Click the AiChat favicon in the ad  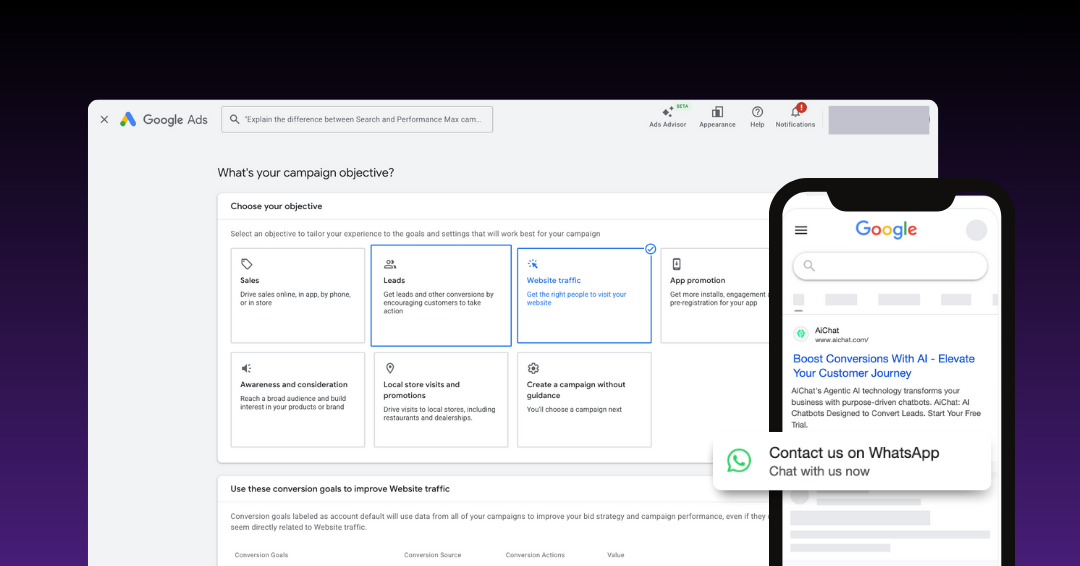tap(800, 334)
